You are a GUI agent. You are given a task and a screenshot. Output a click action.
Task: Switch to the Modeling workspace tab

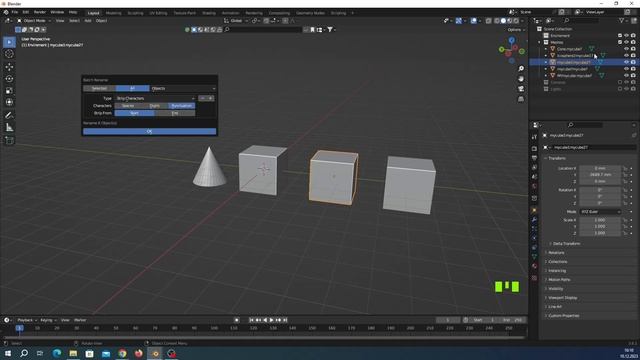coord(113,13)
